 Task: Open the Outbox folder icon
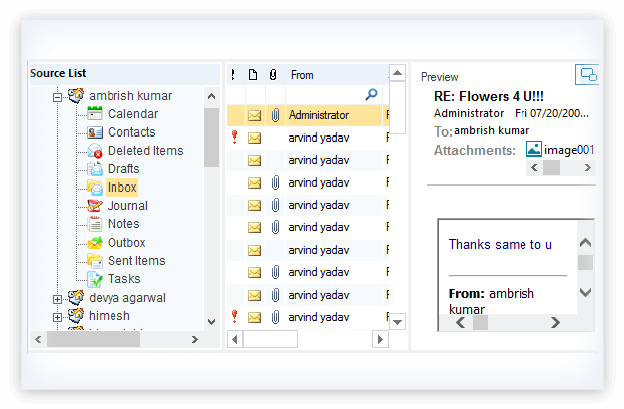coord(95,243)
